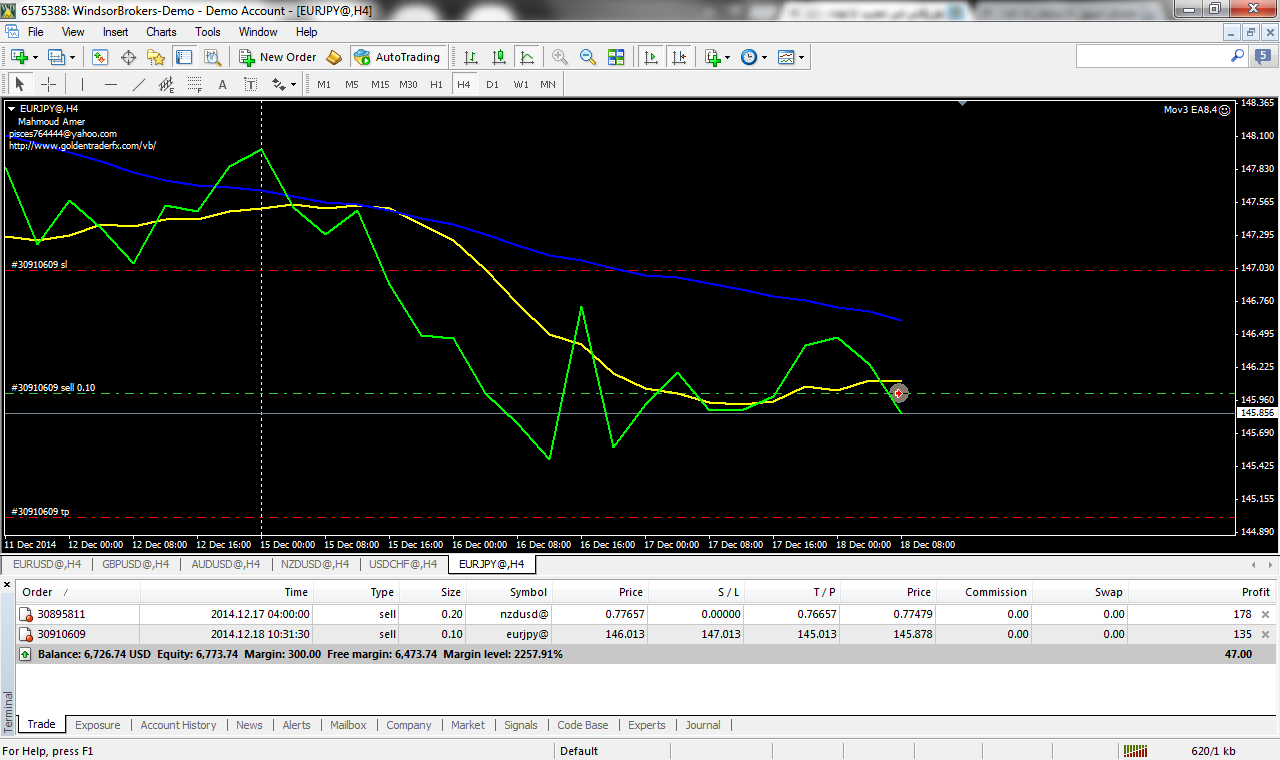The image size is (1280, 760).
Task: Open the Templates icon
Action: (x=786, y=57)
